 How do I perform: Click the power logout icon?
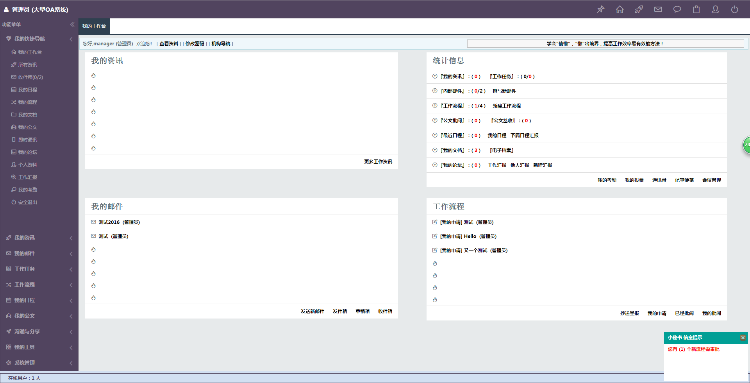(x=735, y=9)
